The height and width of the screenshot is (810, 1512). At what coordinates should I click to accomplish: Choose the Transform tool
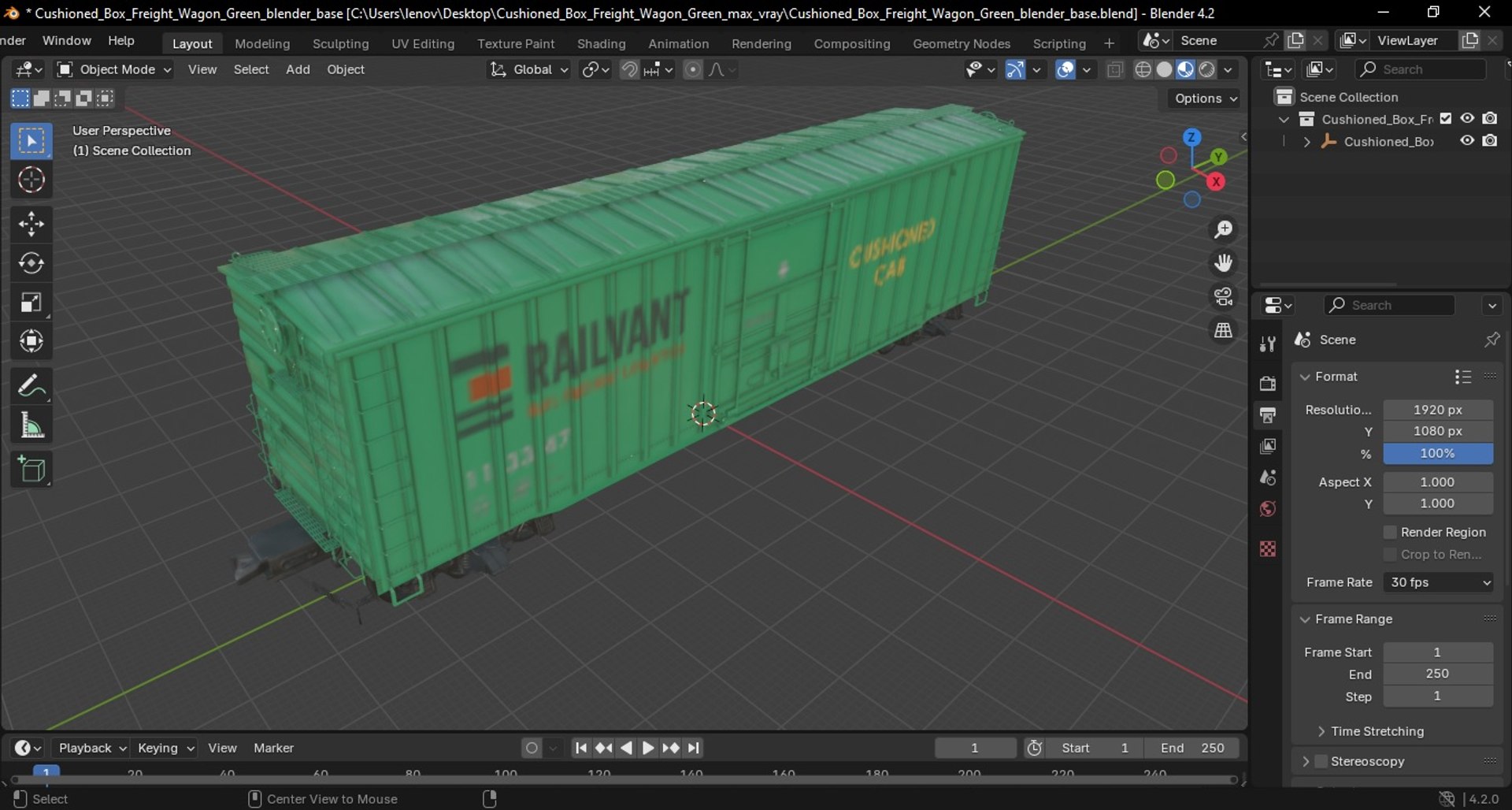31,341
